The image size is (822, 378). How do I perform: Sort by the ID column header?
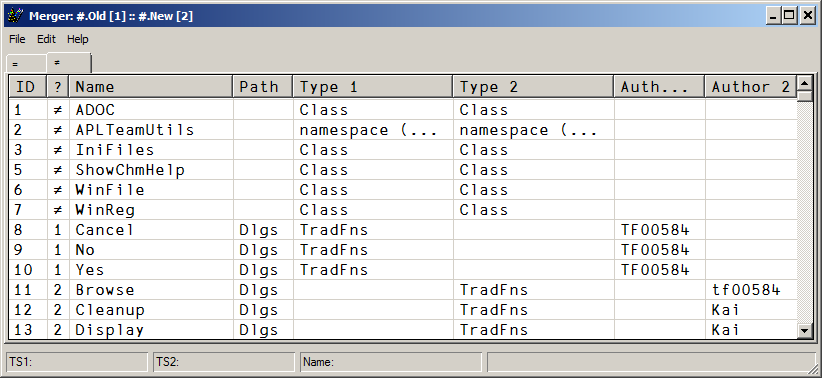[28, 87]
